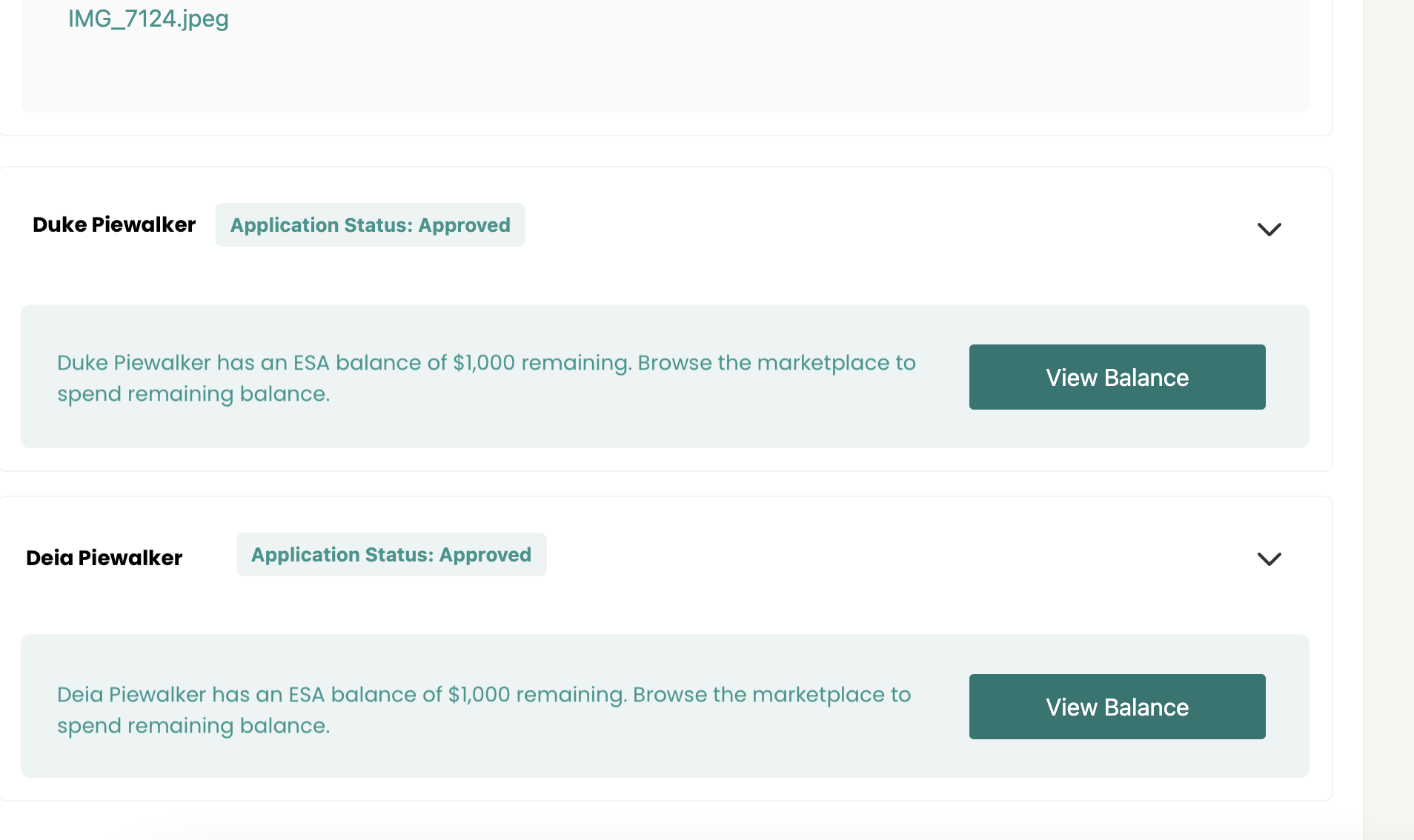Image resolution: width=1414 pixels, height=840 pixels.
Task: Select Deia Piewalker's Application Status: Approved badge
Action: click(x=391, y=555)
